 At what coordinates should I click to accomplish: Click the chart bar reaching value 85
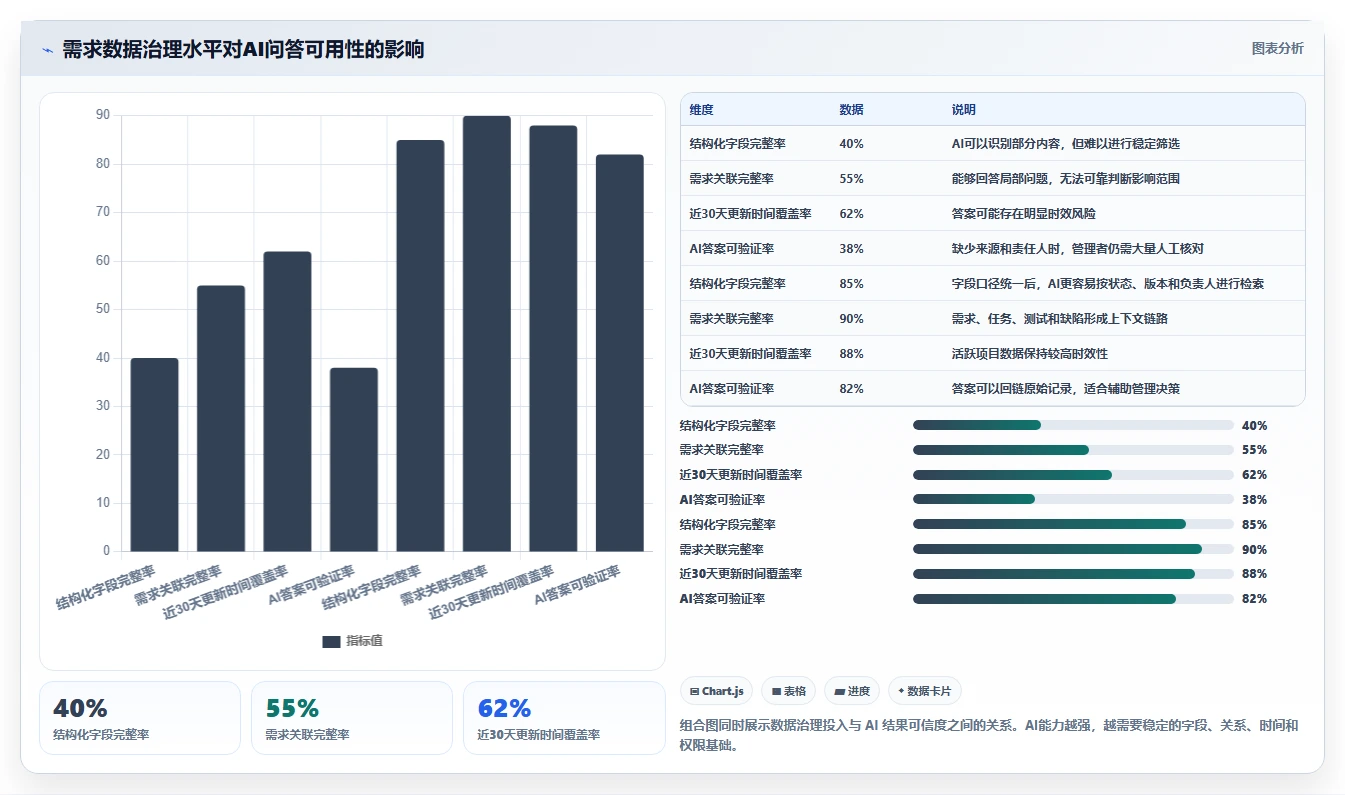pos(420,346)
